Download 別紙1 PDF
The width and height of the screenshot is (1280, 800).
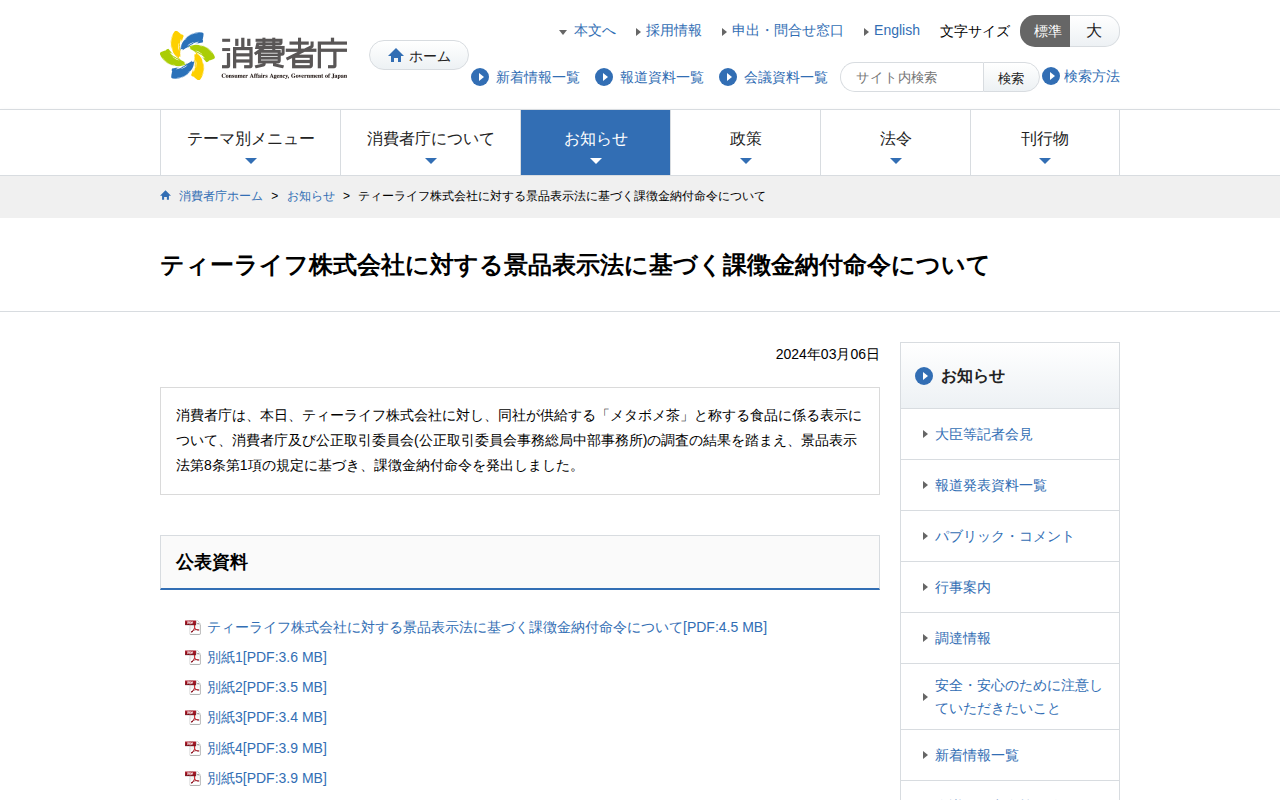(x=267, y=658)
